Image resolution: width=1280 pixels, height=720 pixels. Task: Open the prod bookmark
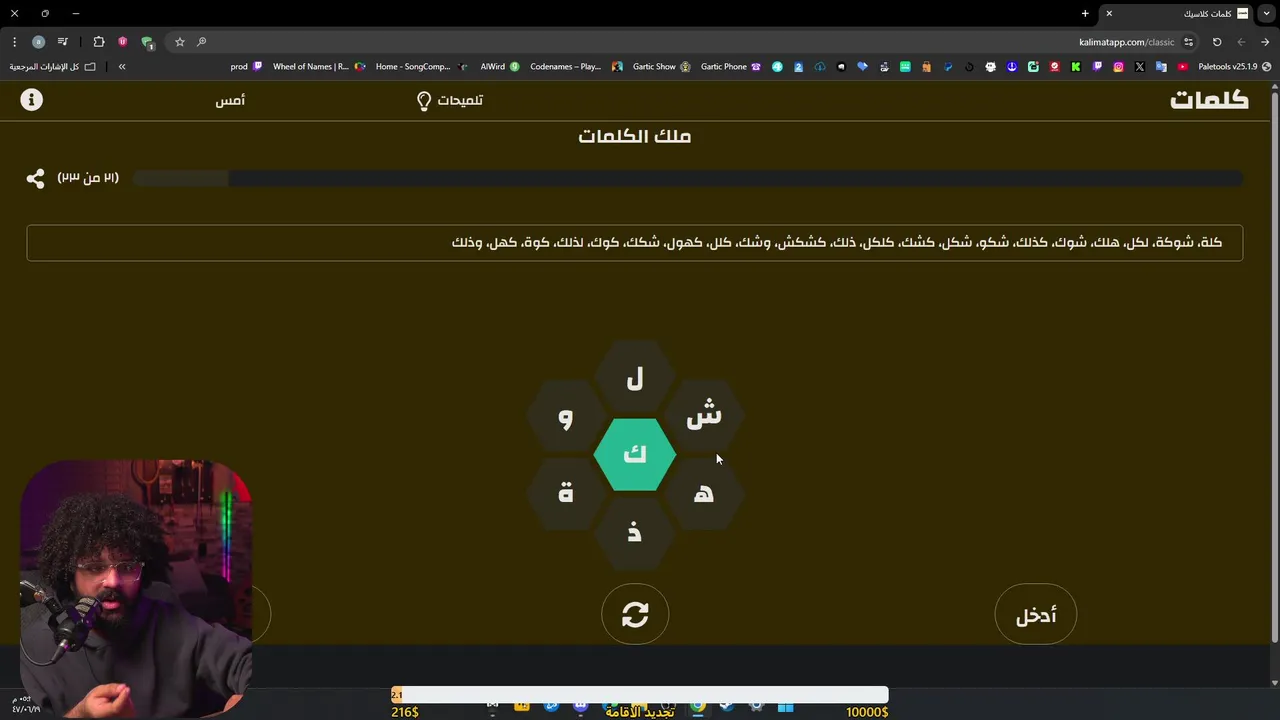click(246, 67)
